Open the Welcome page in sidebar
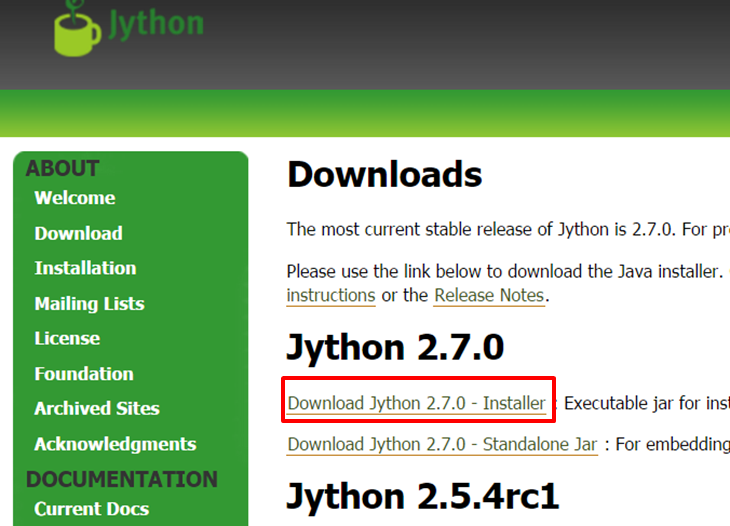Image resolution: width=730 pixels, height=526 pixels. (75, 198)
